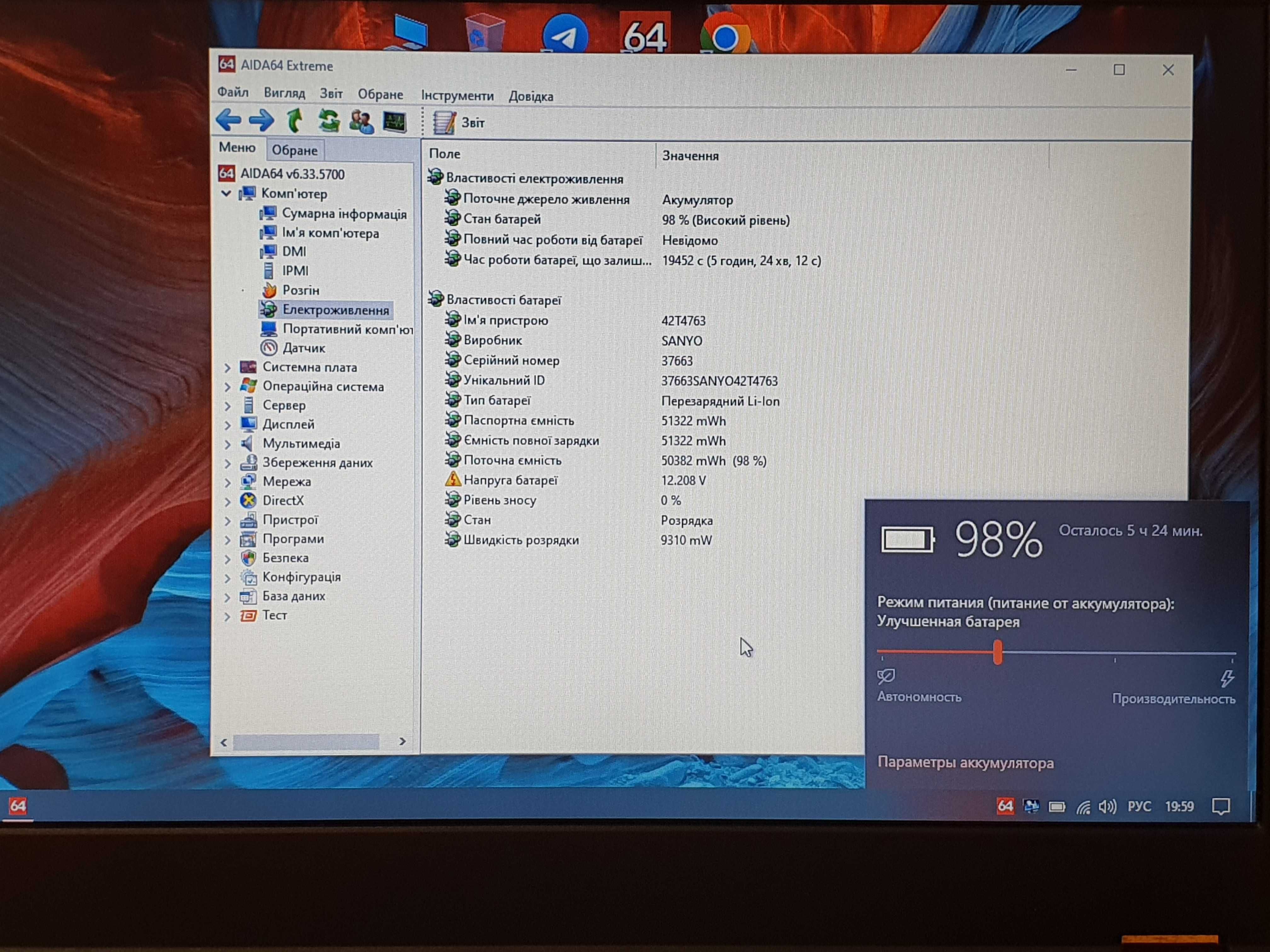Click the Безпека shield icon
This screenshot has height=952, width=1270.
point(248,558)
